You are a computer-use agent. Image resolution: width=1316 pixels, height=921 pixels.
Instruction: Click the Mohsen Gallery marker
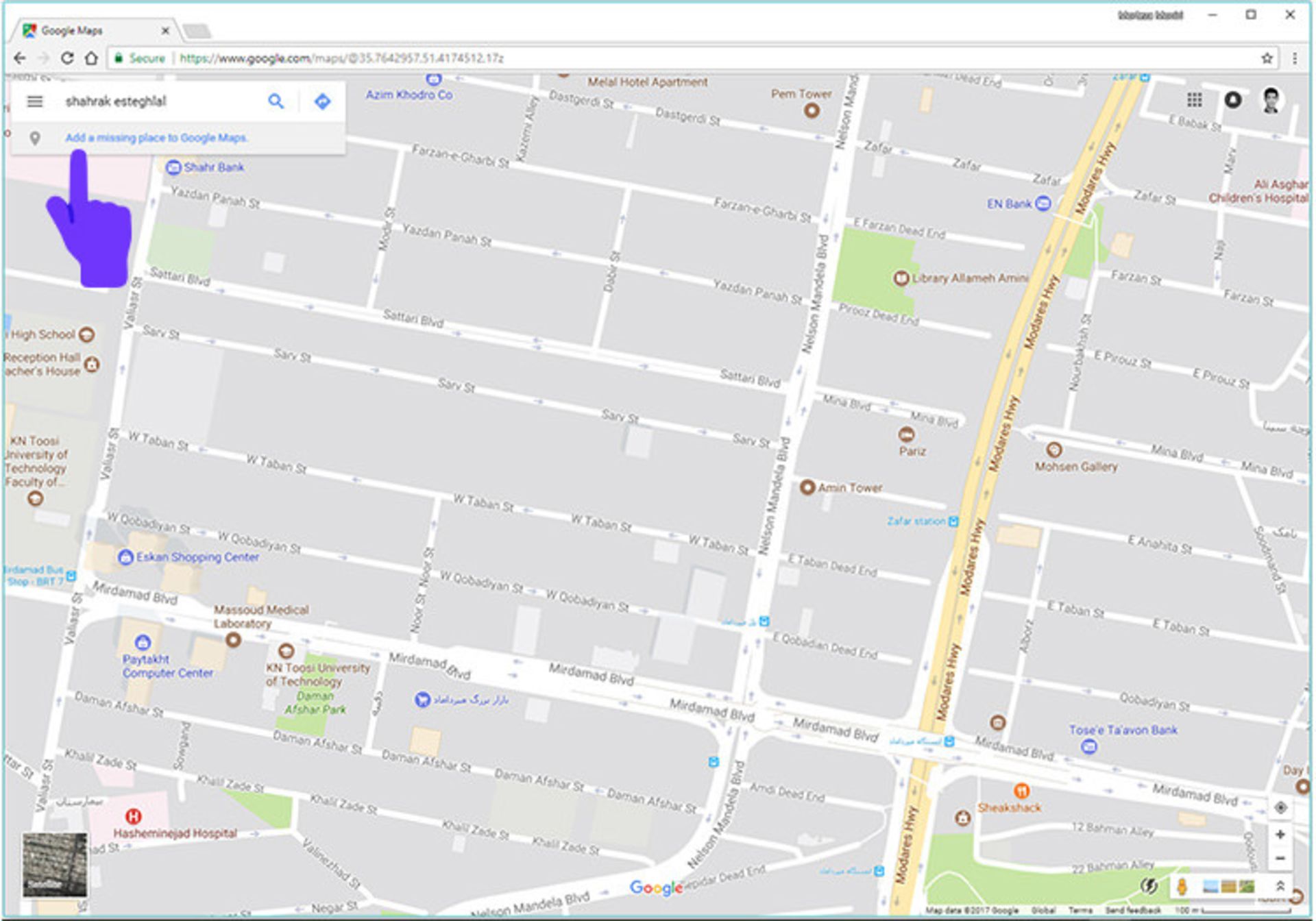coord(1054,450)
